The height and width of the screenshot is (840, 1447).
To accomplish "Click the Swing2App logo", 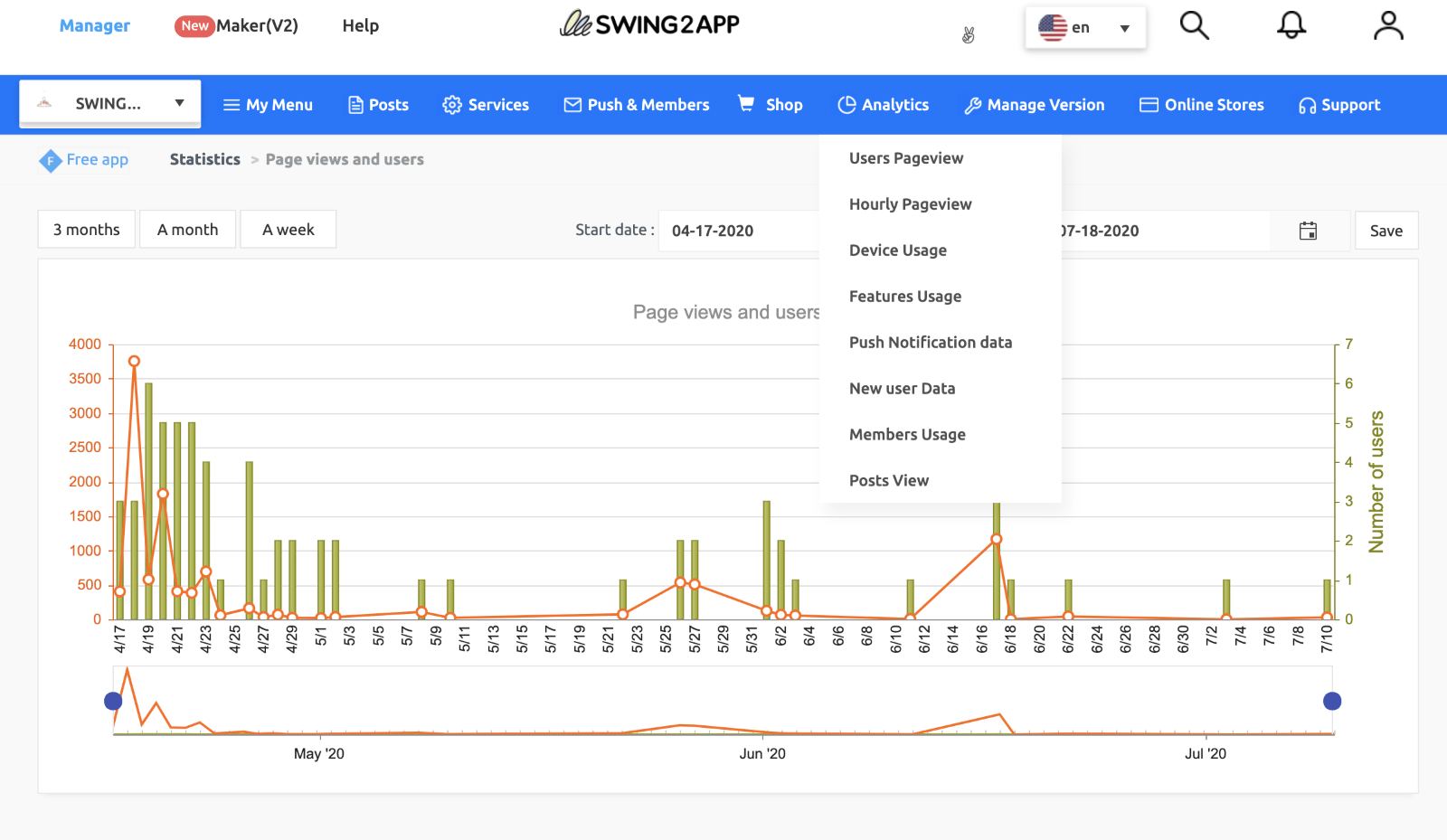I will point(648,24).
